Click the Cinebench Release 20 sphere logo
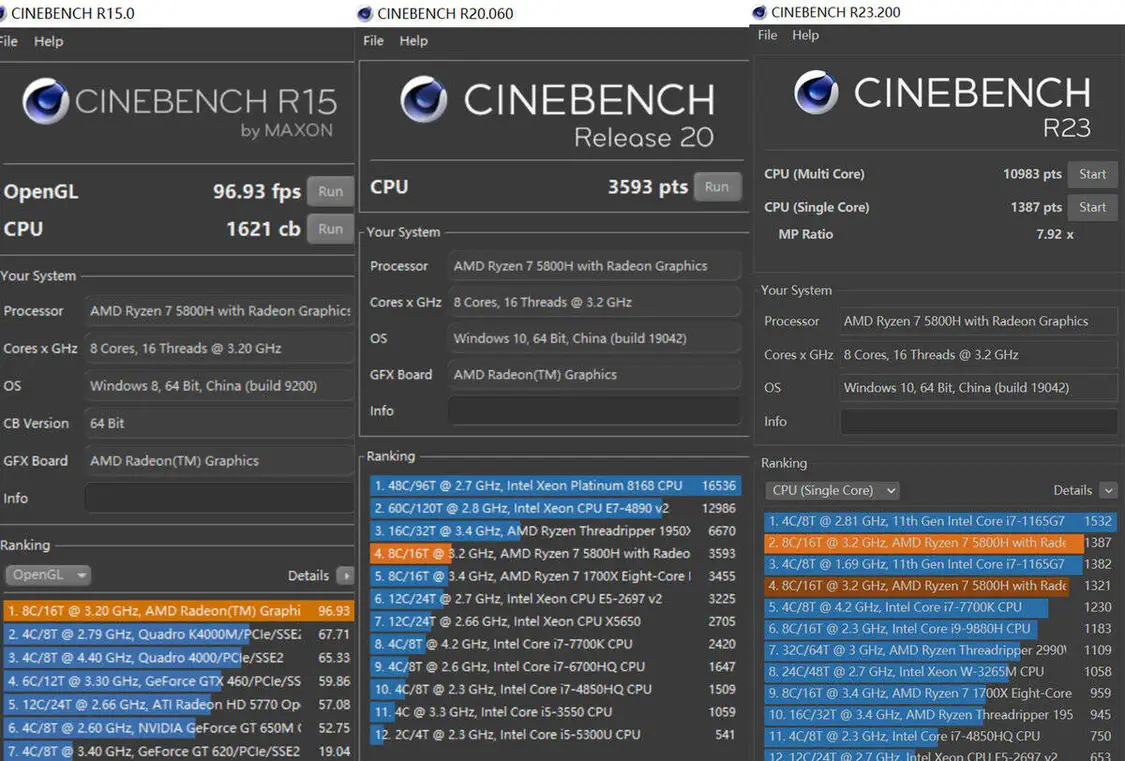Screen dimensions: 1125x761 [424, 99]
